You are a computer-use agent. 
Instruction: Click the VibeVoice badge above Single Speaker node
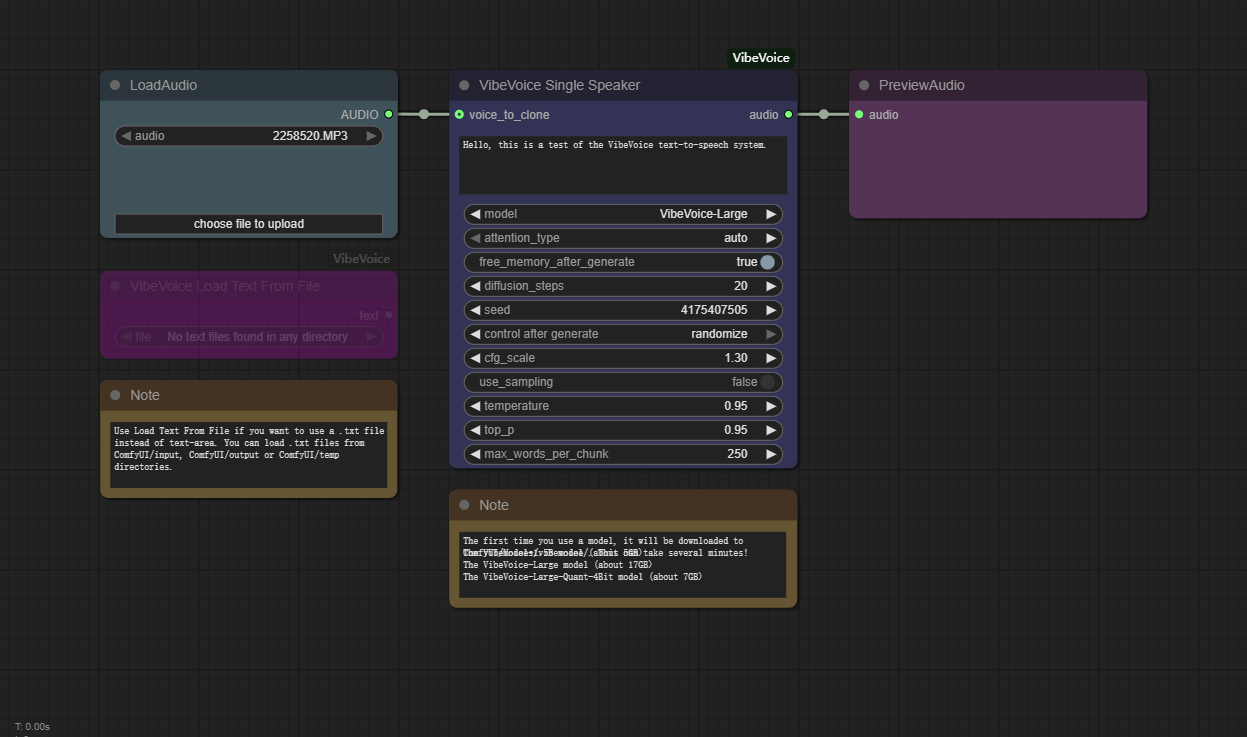coord(761,58)
